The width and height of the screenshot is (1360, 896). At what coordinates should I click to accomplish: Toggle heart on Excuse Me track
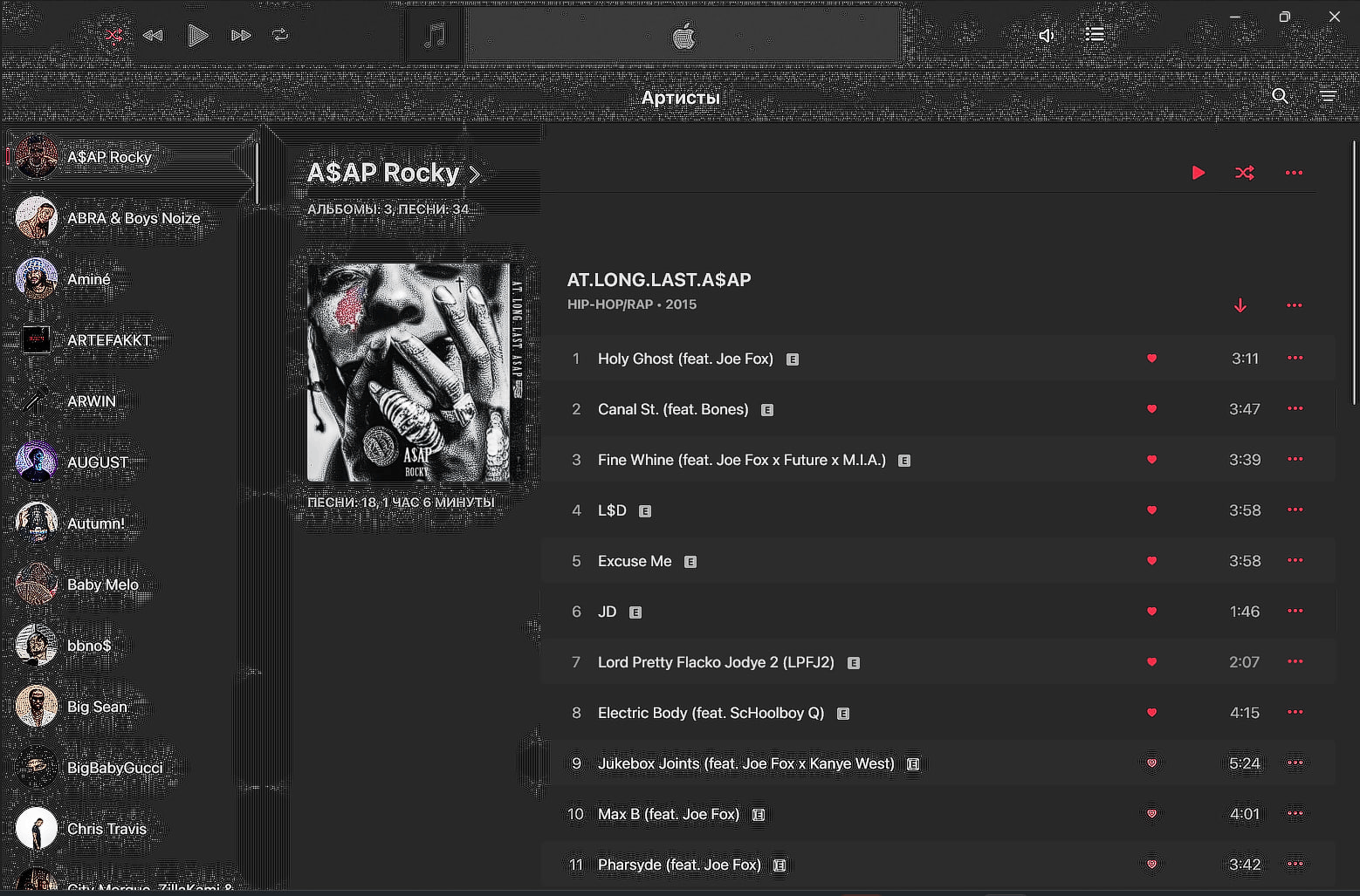pos(1151,561)
